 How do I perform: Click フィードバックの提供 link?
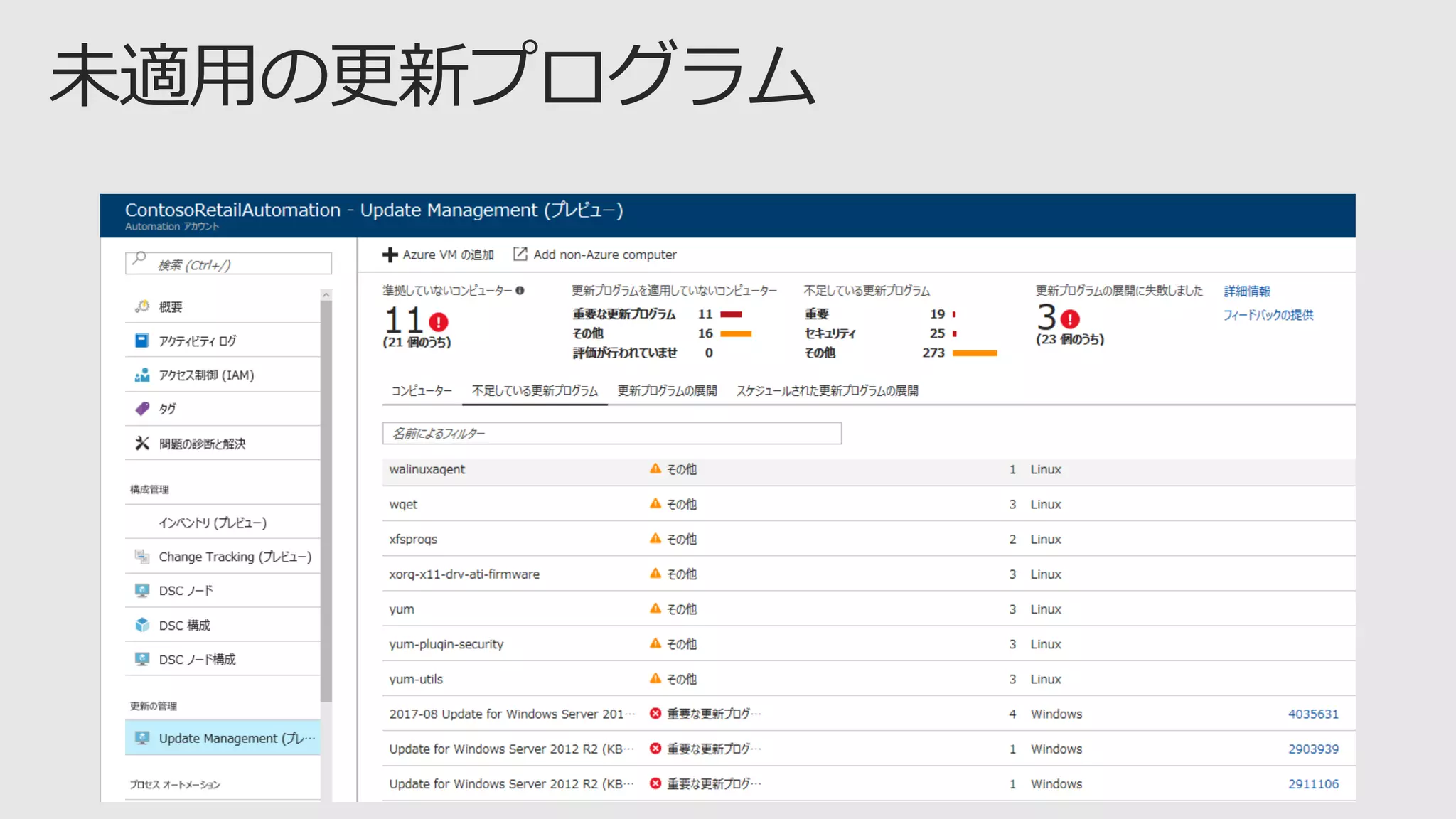(1268, 315)
